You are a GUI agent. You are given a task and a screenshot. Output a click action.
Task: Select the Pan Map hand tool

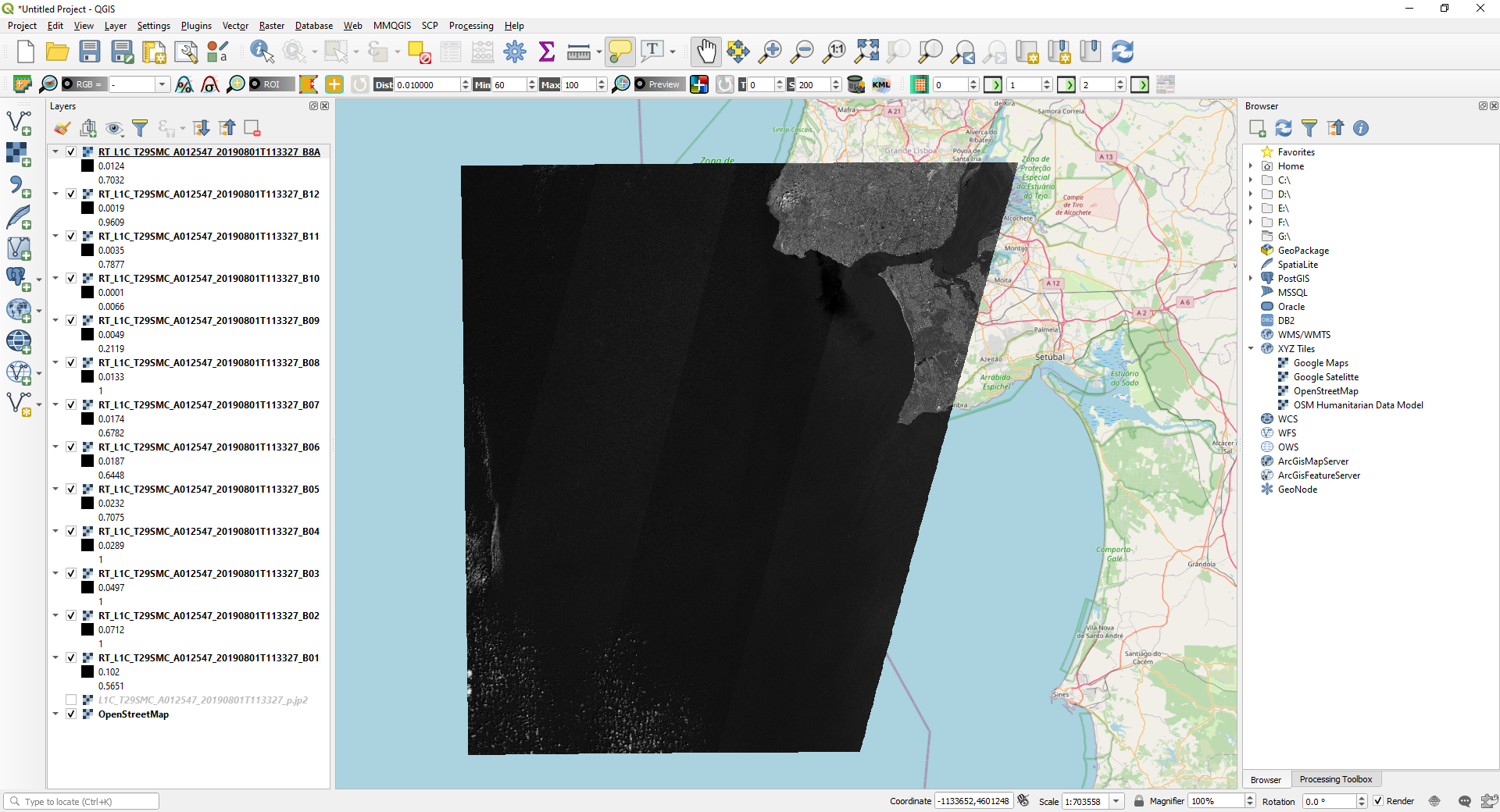click(x=705, y=52)
